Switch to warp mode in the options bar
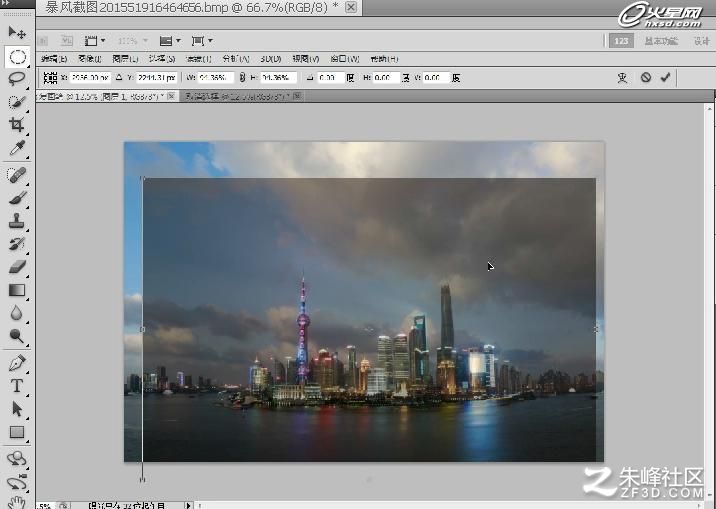The height and width of the screenshot is (509, 716). [x=622, y=78]
